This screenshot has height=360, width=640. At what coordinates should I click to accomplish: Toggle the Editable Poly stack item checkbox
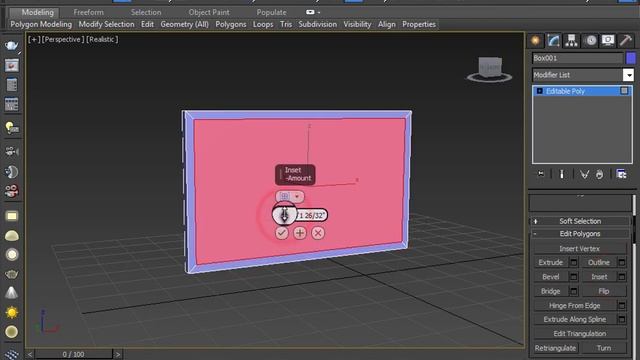click(624, 91)
